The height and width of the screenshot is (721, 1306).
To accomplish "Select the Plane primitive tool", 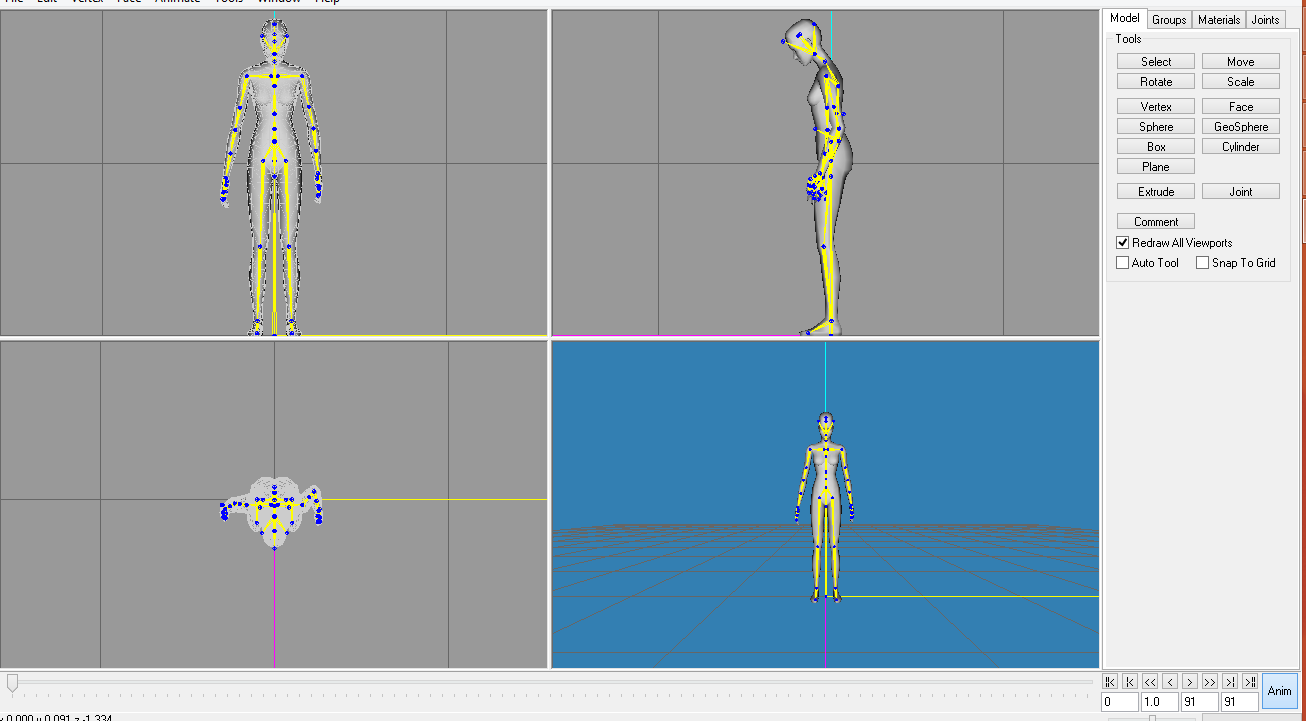I will 1156,167.
